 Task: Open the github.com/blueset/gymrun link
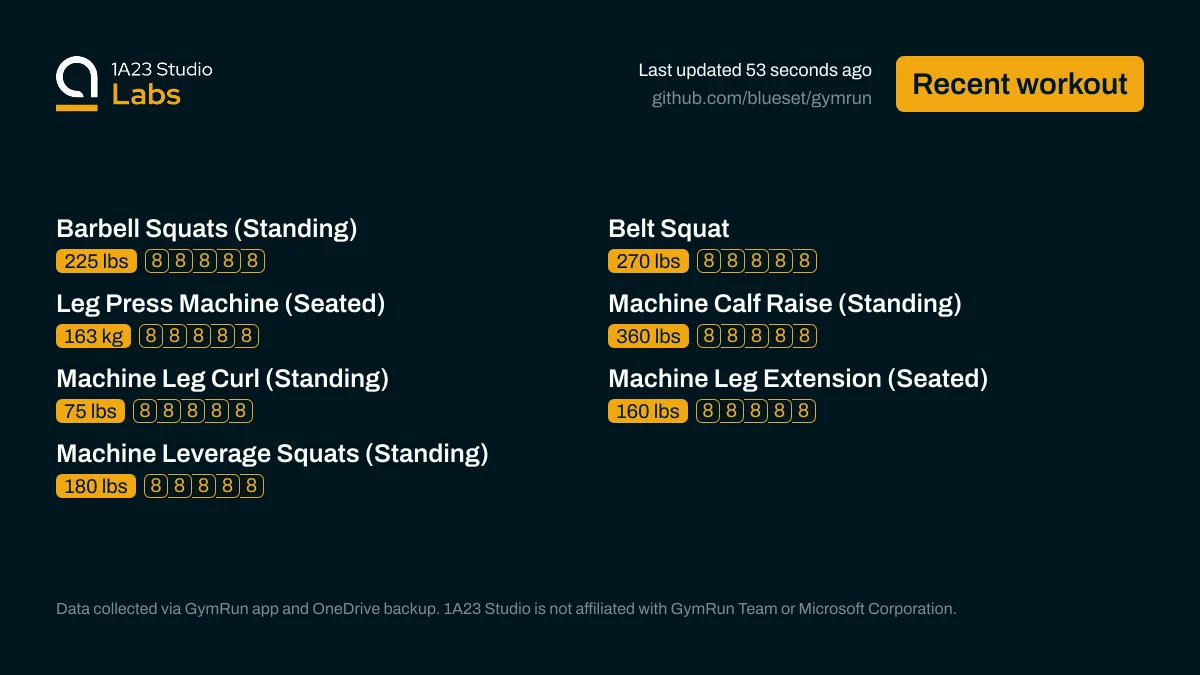coord(761,98)
